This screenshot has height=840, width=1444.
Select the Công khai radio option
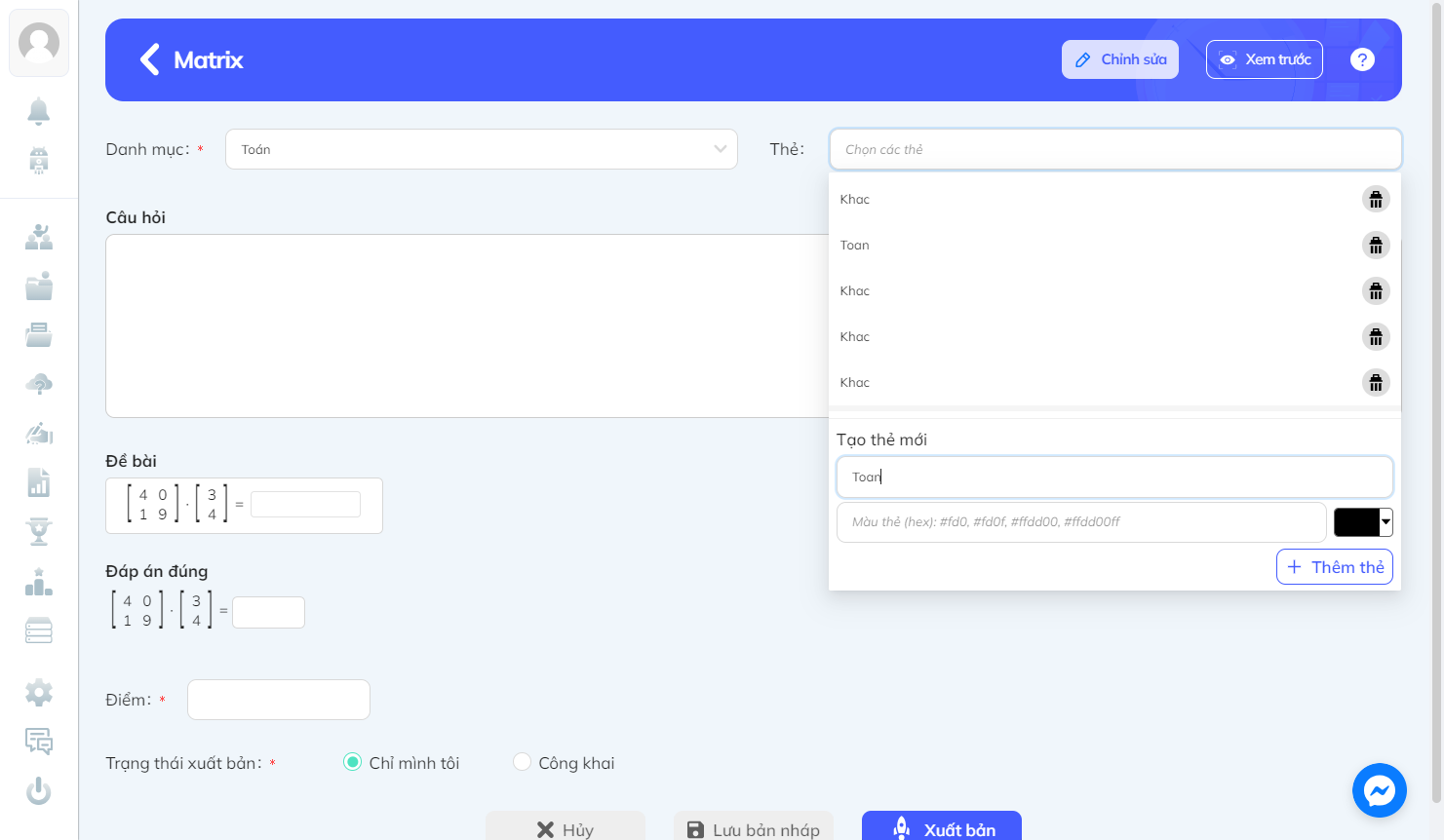(522, 762)
